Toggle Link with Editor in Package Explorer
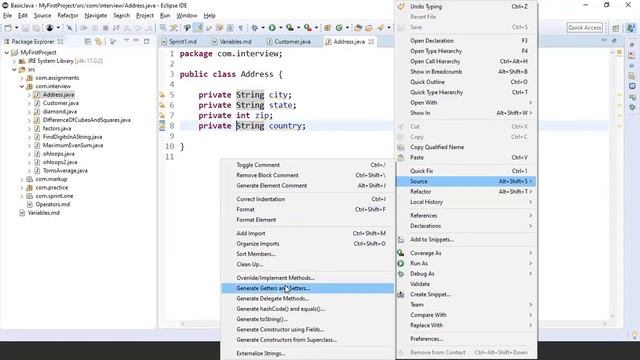 [98, 41]
